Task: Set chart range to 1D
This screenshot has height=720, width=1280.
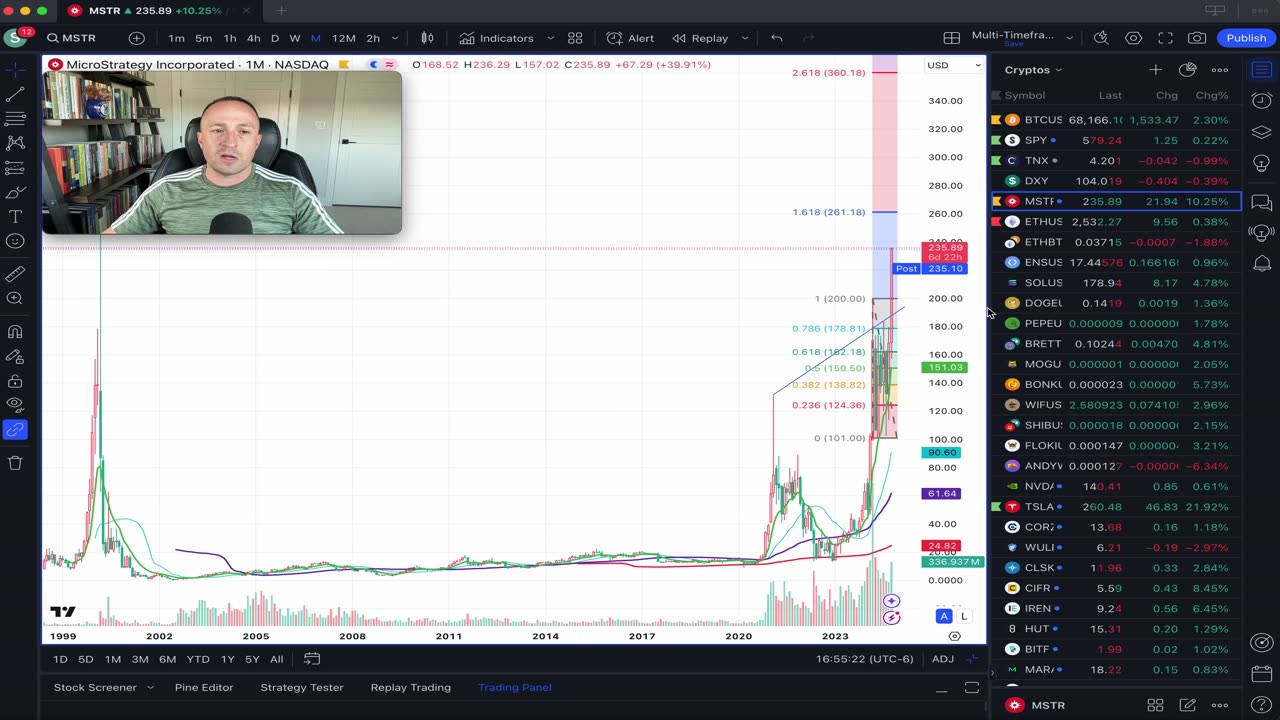Action: 60,659
